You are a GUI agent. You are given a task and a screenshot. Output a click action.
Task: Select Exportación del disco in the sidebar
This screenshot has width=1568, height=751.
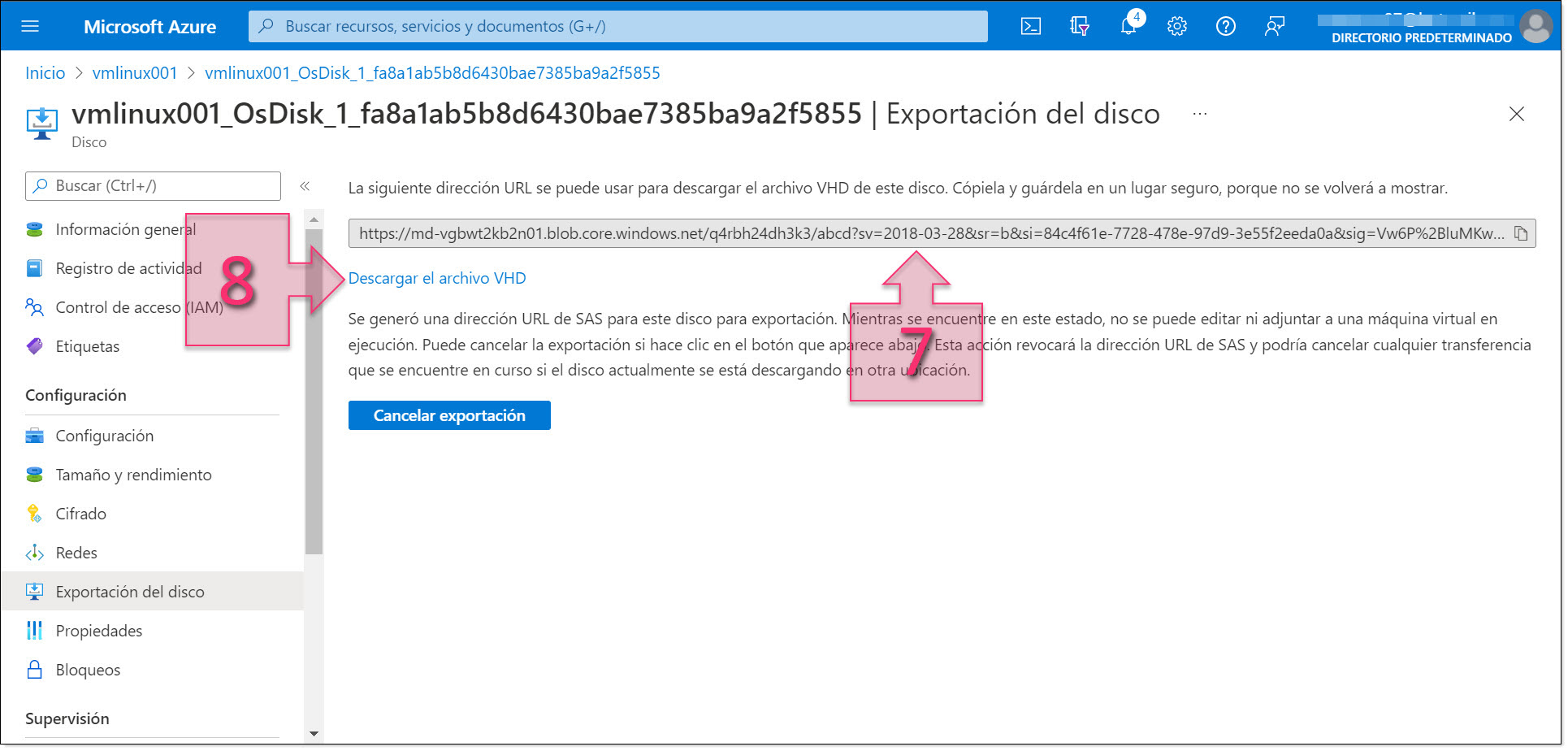[x=130, y=591]
